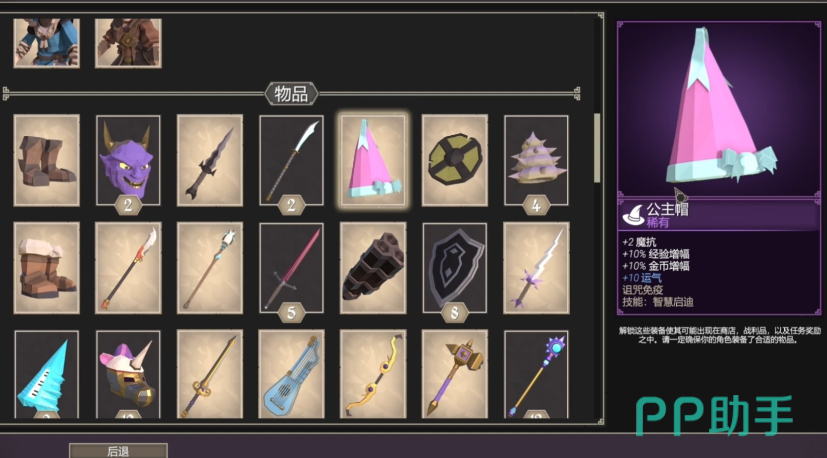
Task: Pick the blue lyre harp item
Action: coord(291,374)
